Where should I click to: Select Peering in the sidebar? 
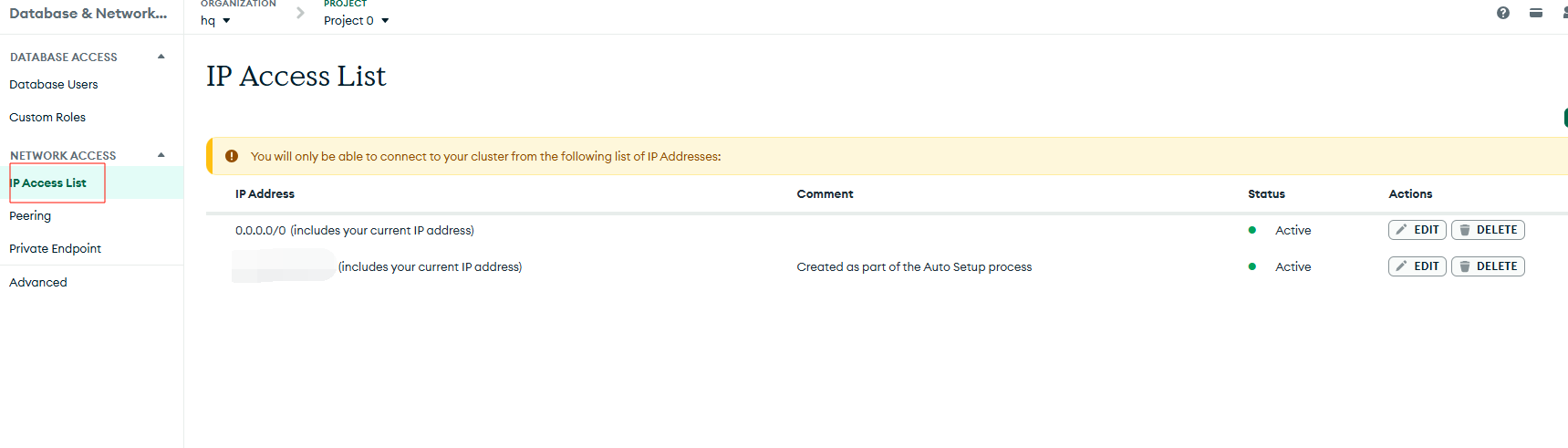click(x=30, y=216)
